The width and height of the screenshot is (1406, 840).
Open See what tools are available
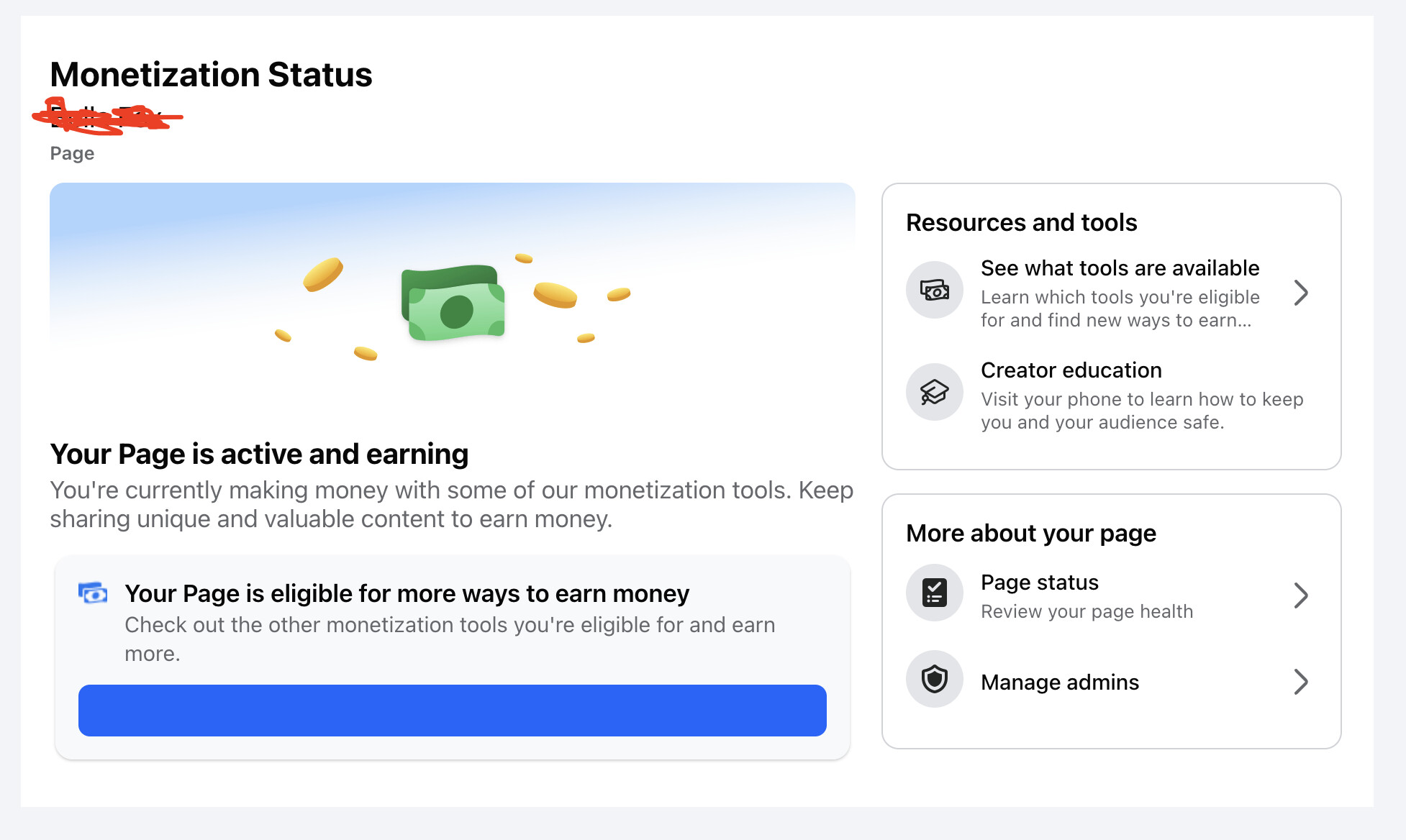[x=1111, y=293]
